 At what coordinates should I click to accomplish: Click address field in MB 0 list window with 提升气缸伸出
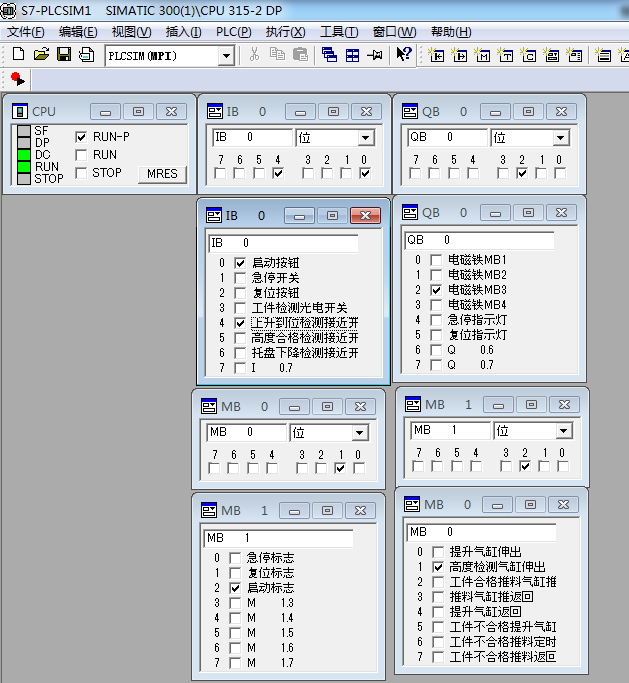[481, 532]
